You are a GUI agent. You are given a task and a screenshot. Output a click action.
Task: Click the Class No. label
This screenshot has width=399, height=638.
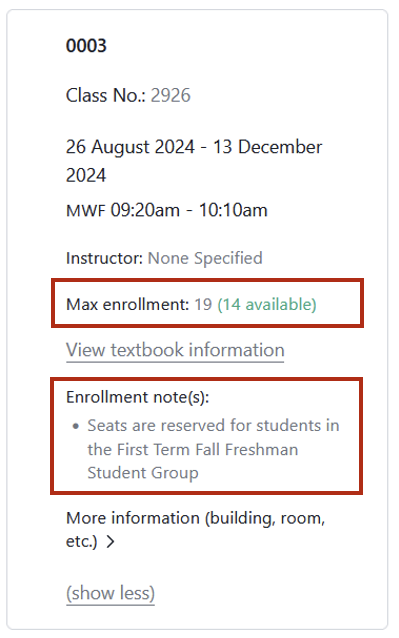point(106,96)
